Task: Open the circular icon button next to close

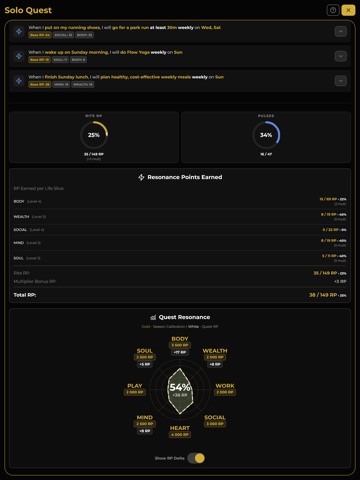Action: 333,10
